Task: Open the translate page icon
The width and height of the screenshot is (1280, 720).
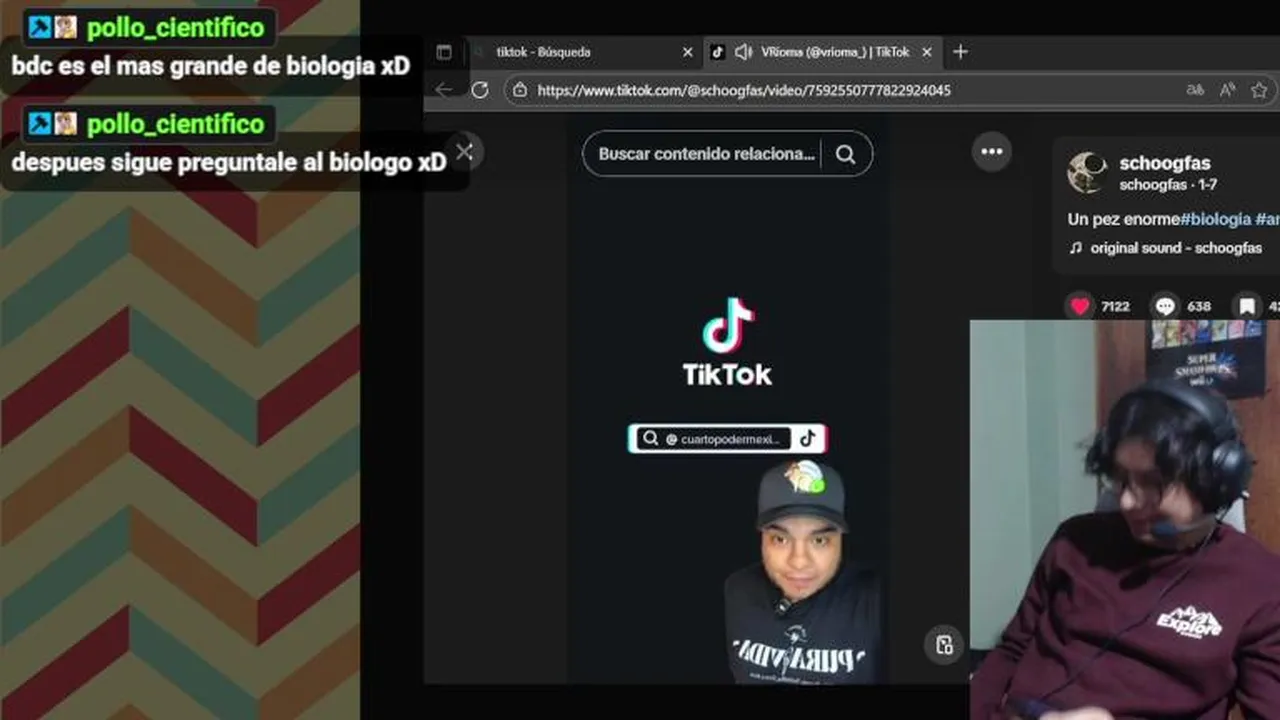Action: [1195, 90]
